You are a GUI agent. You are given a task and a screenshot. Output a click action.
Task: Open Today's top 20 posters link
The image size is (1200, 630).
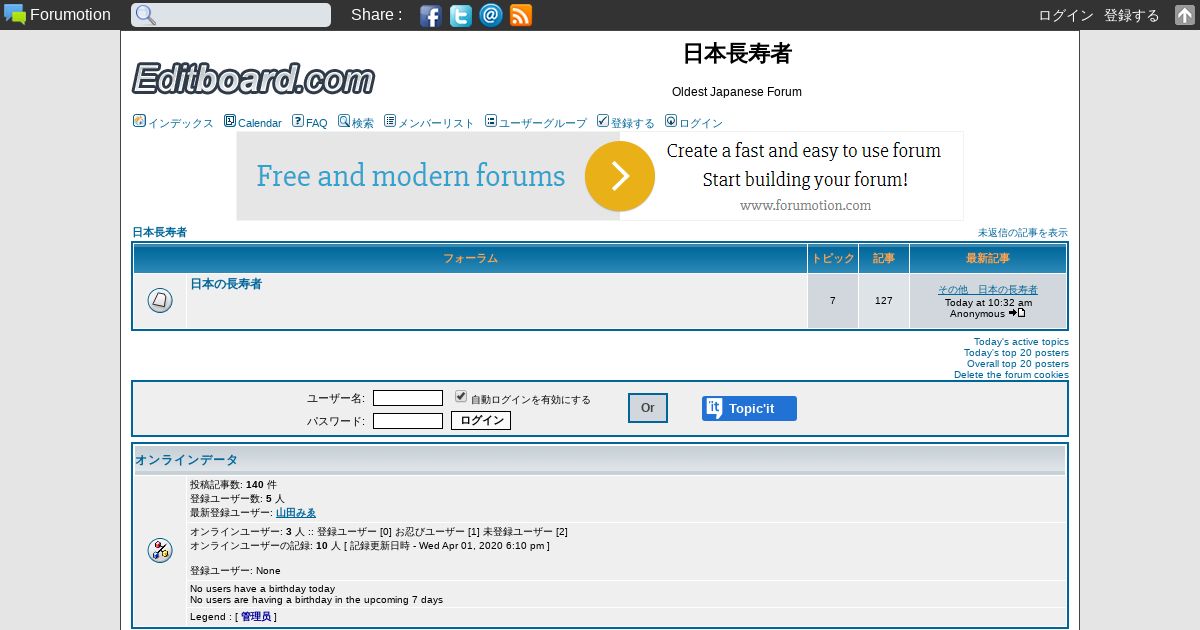pyautogui.click(x=1016, y=353)
